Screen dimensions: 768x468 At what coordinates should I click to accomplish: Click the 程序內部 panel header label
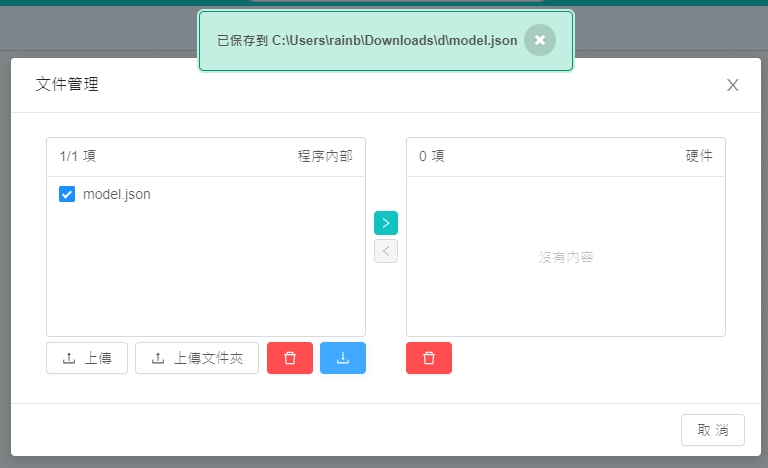coord(325,157)
